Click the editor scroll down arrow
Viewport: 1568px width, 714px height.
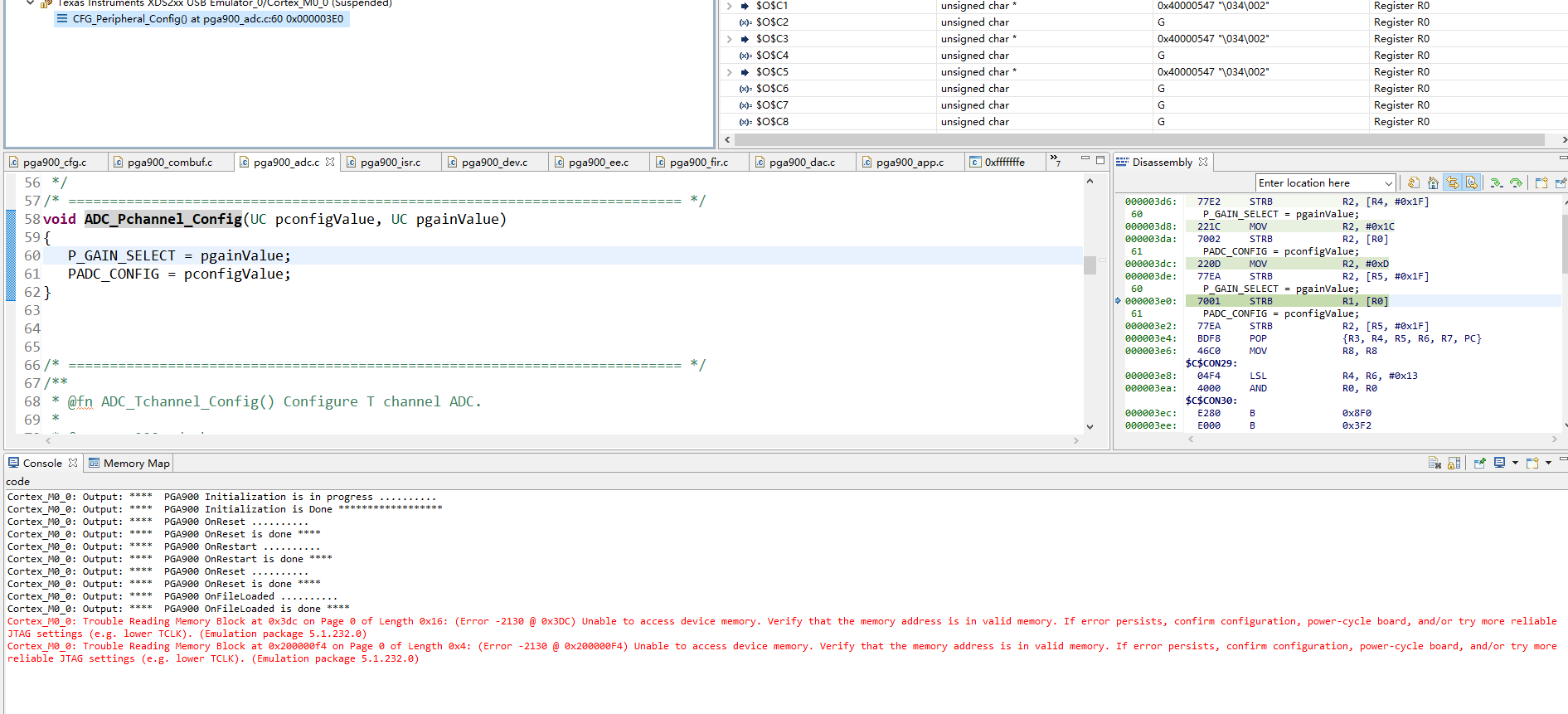[x=1090, y=427]
